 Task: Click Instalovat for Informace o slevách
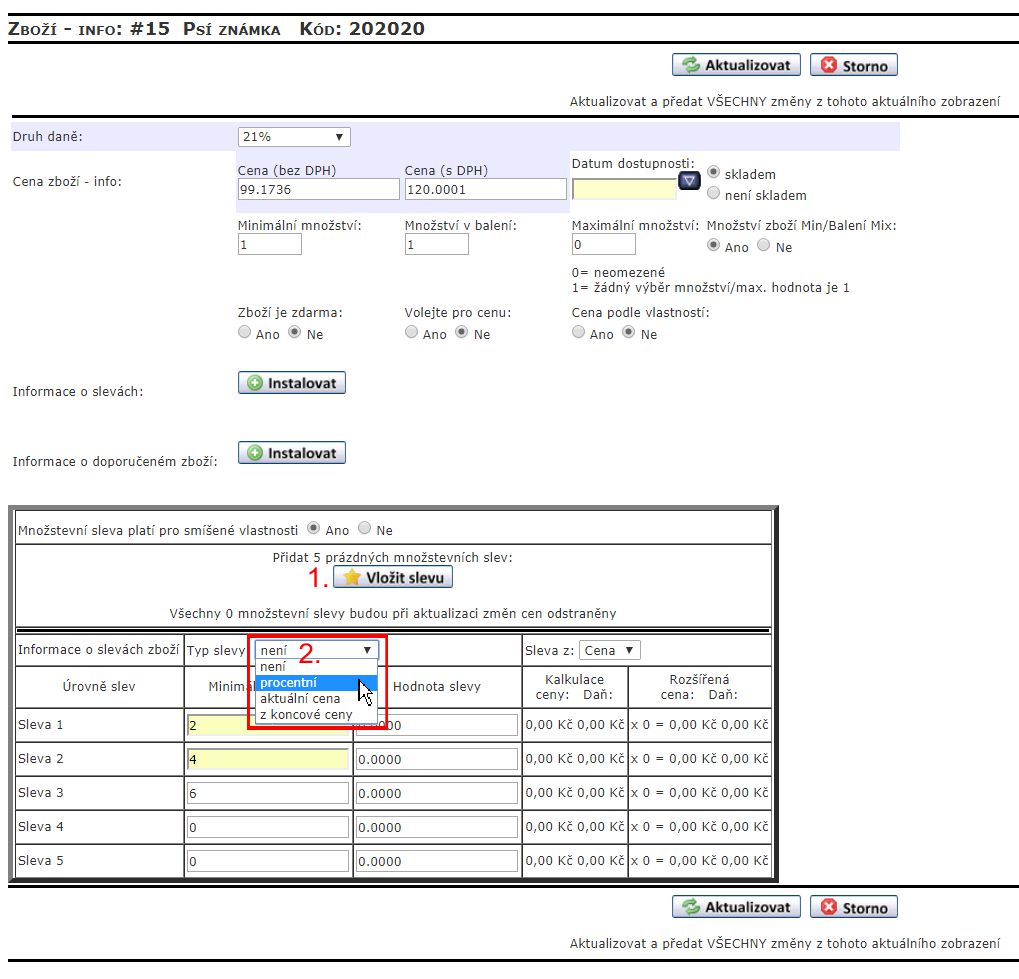tap(292, 383)
